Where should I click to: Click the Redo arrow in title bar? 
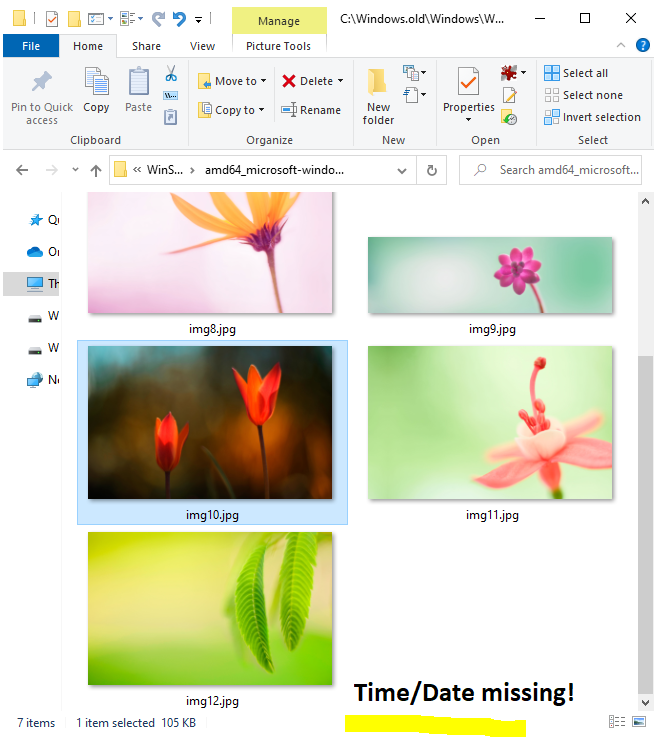click(158, 19)
